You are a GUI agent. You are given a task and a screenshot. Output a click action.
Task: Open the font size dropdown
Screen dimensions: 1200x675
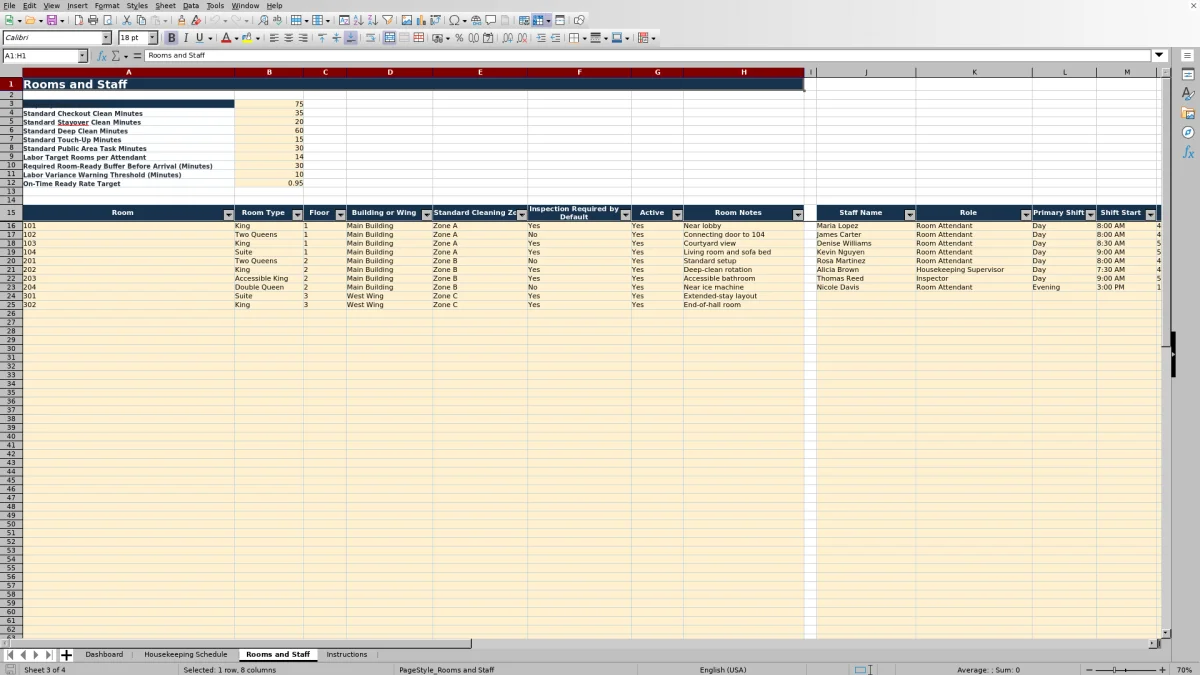coord(152,38)
